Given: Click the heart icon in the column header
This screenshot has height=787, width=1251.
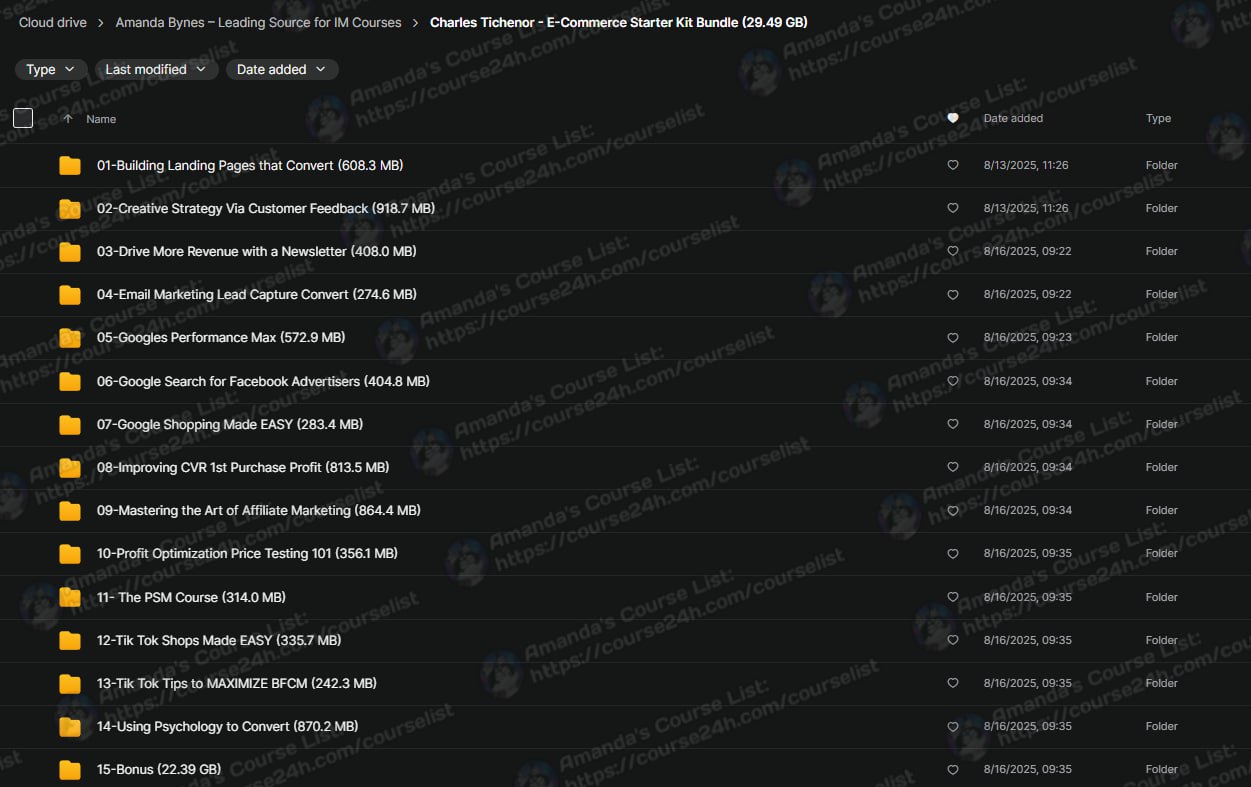Looking at the screenshot, I should pos(953,119).
